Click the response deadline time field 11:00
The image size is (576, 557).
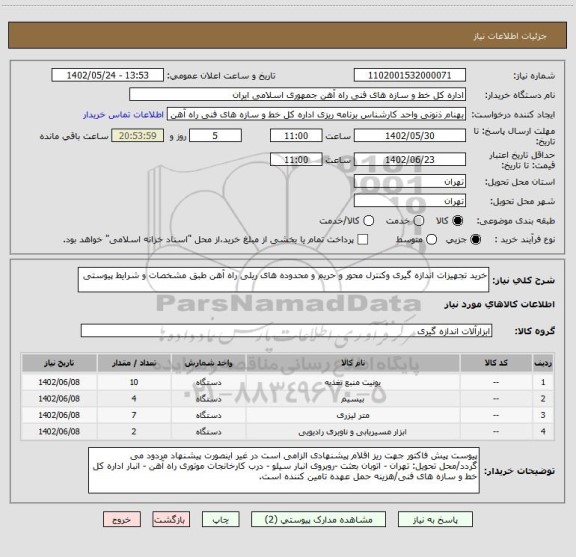[296, 136]
